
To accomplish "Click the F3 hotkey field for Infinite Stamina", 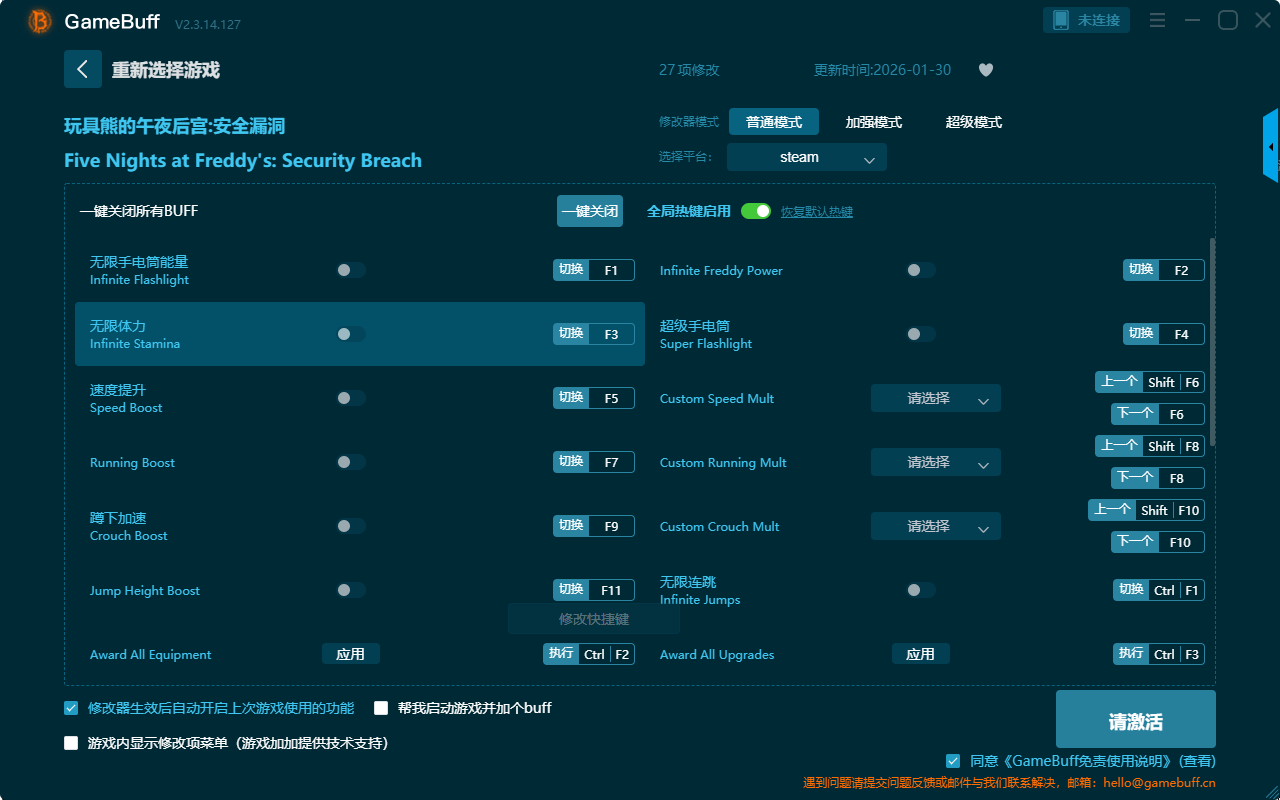I will (x=611, y=334).
